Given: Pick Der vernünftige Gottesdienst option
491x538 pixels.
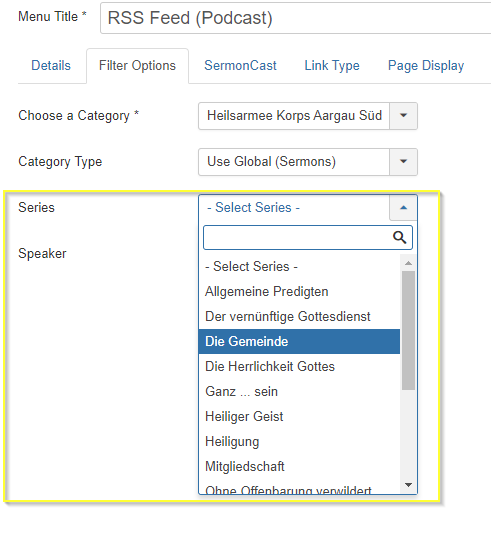Looking at the screenshot, I should pyautogui.click(x=299, y=316).
